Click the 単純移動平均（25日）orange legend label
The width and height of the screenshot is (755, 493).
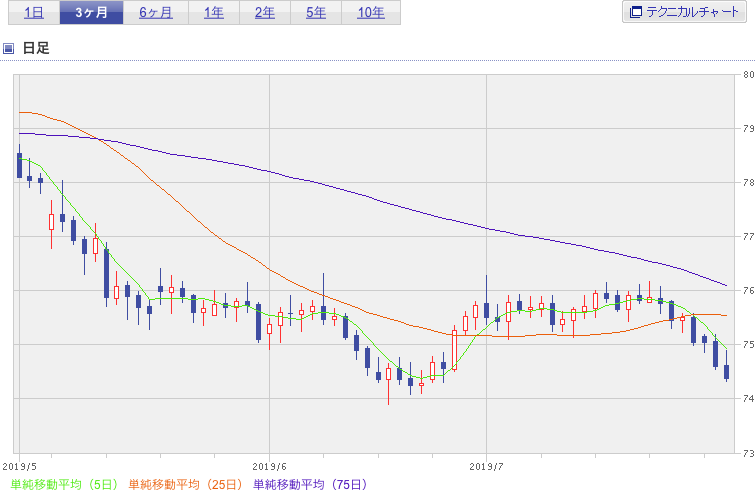[x=185, y=484]
